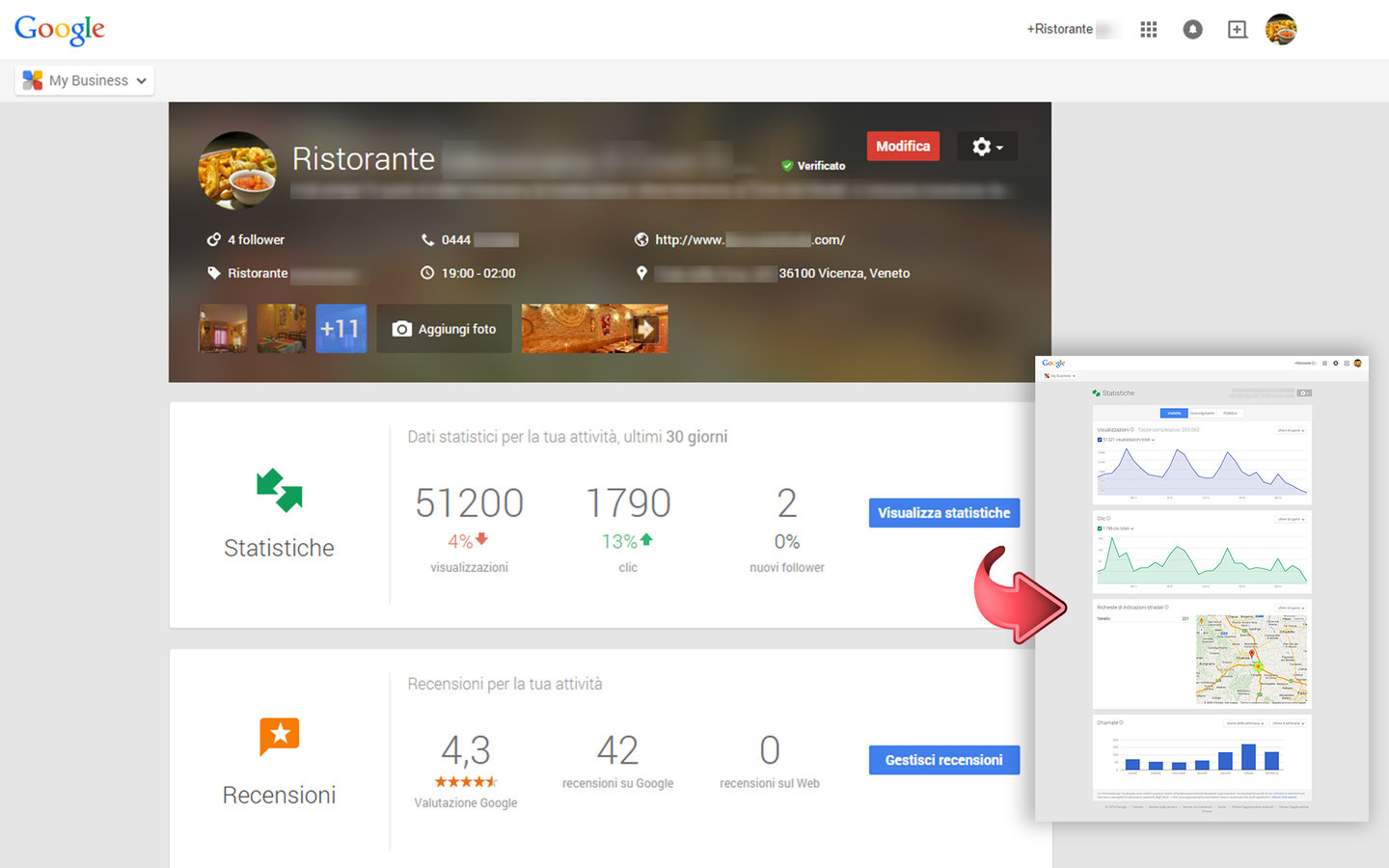Click the Dati statistici ultimi 30 giorni heading
The image size is (1389, 868).
(567, 437)
